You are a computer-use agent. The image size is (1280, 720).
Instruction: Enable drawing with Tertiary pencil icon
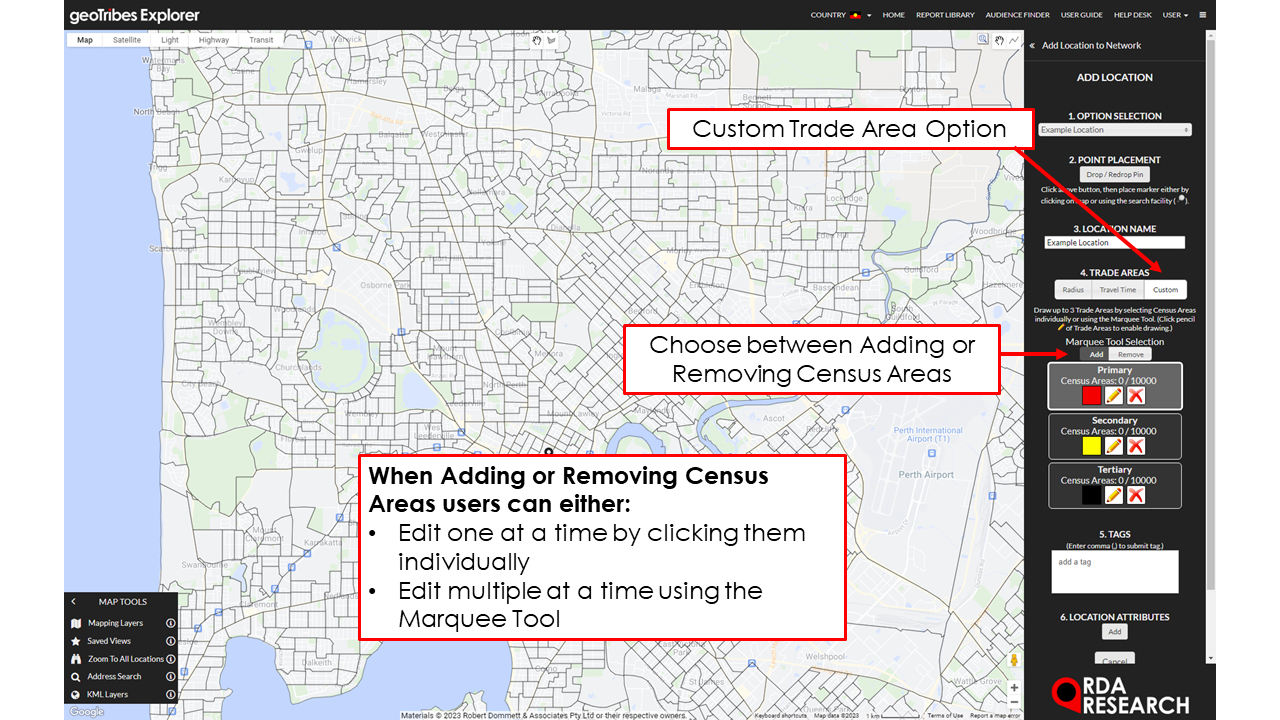[x=1113, y=494]
